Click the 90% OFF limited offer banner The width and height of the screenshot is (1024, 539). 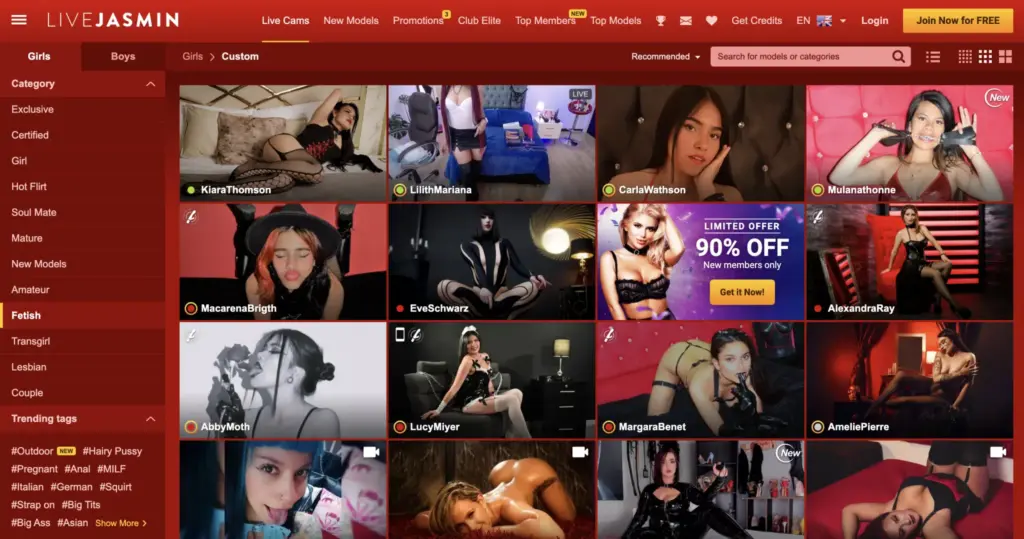[x=700, y=262]
